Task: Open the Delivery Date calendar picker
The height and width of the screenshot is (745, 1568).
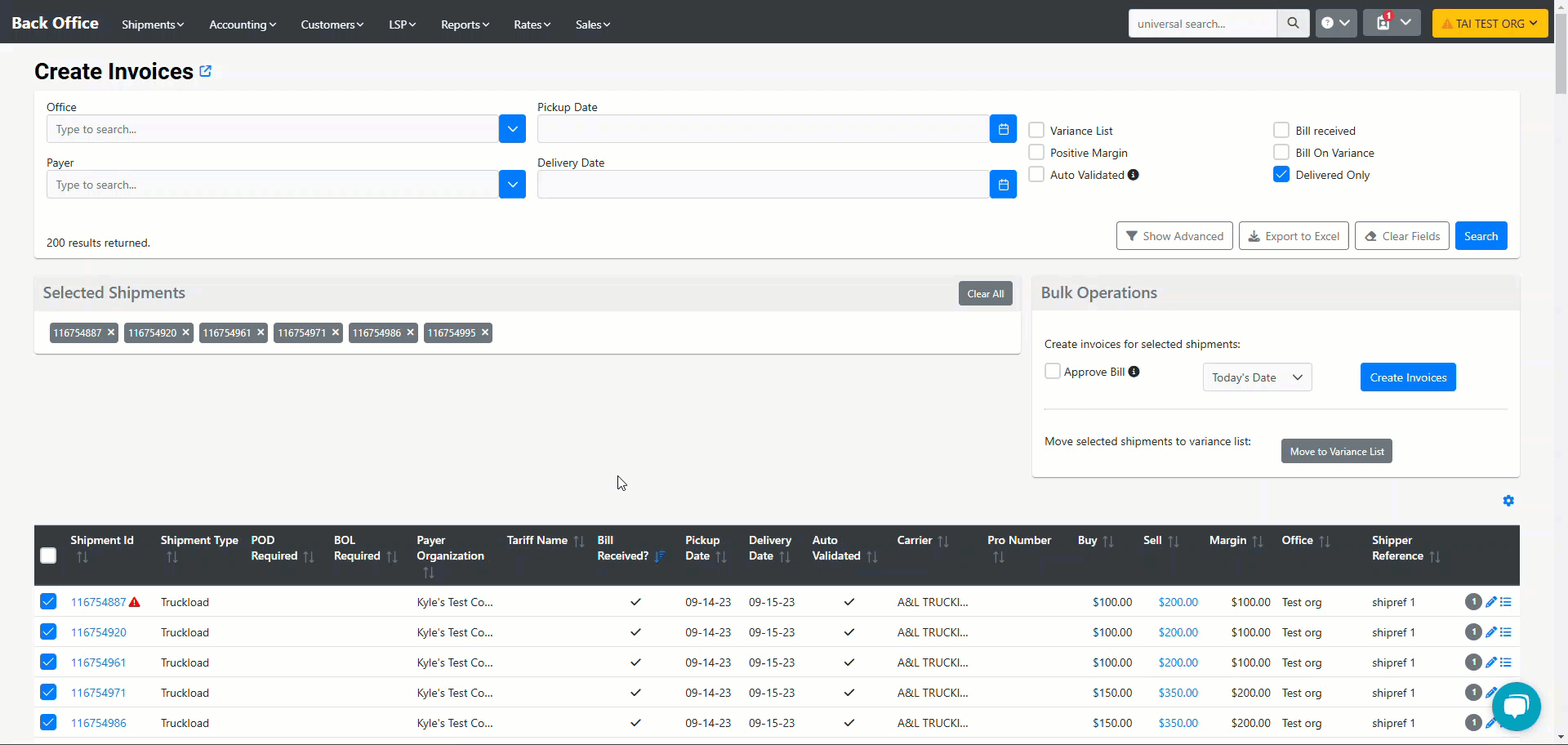Action: 1003,185
